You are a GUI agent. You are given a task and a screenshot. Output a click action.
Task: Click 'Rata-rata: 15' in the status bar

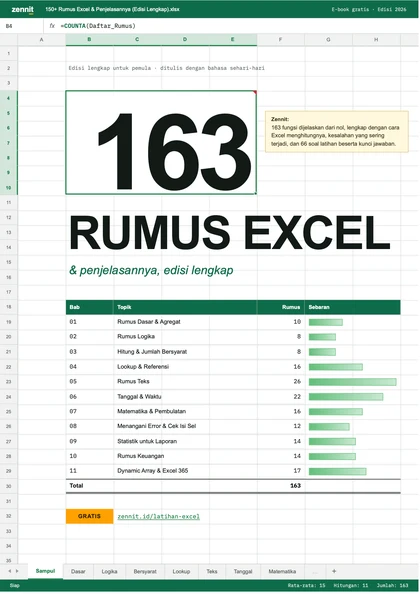306,586
